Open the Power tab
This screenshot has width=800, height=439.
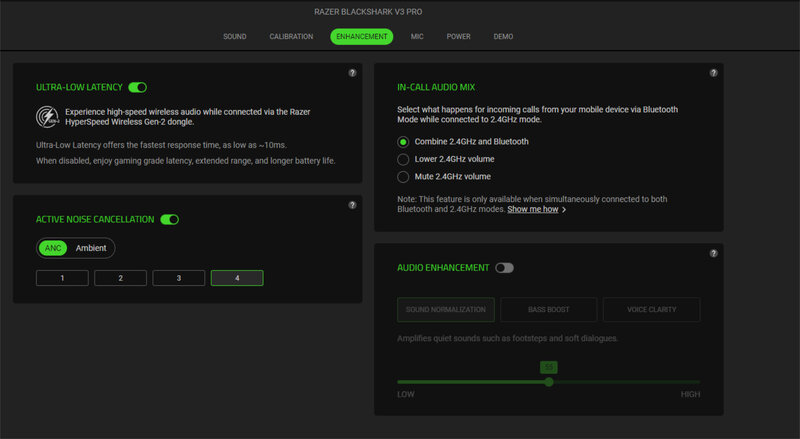[x=458, y=37]
